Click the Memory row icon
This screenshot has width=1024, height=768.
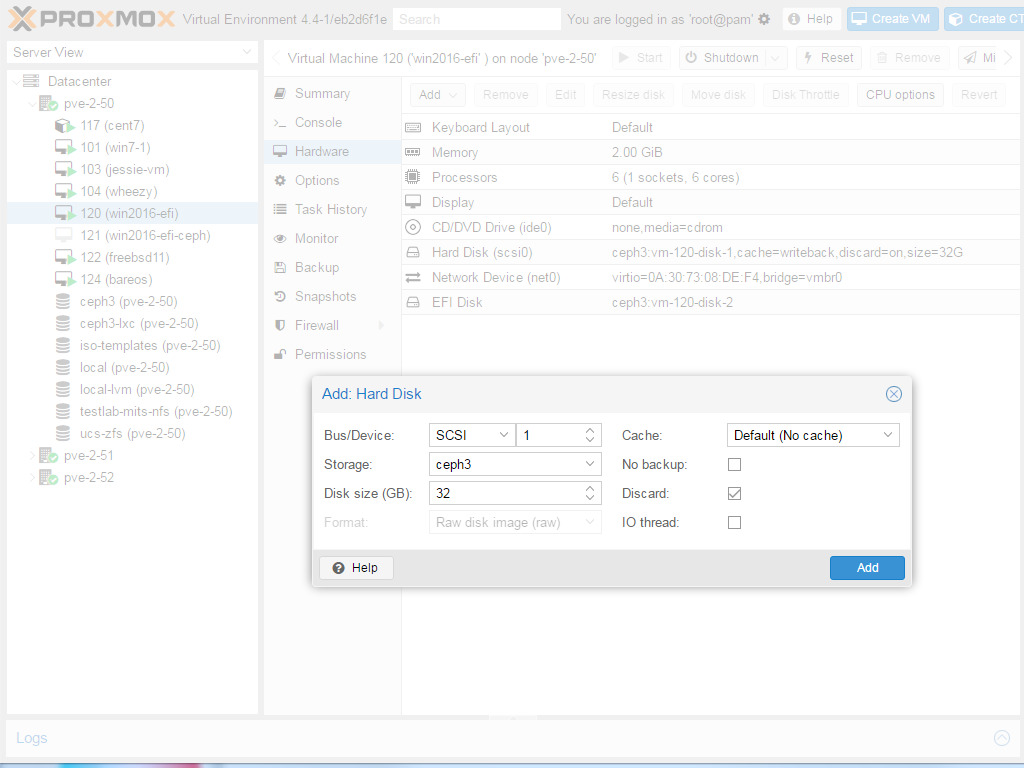[413, 152]
